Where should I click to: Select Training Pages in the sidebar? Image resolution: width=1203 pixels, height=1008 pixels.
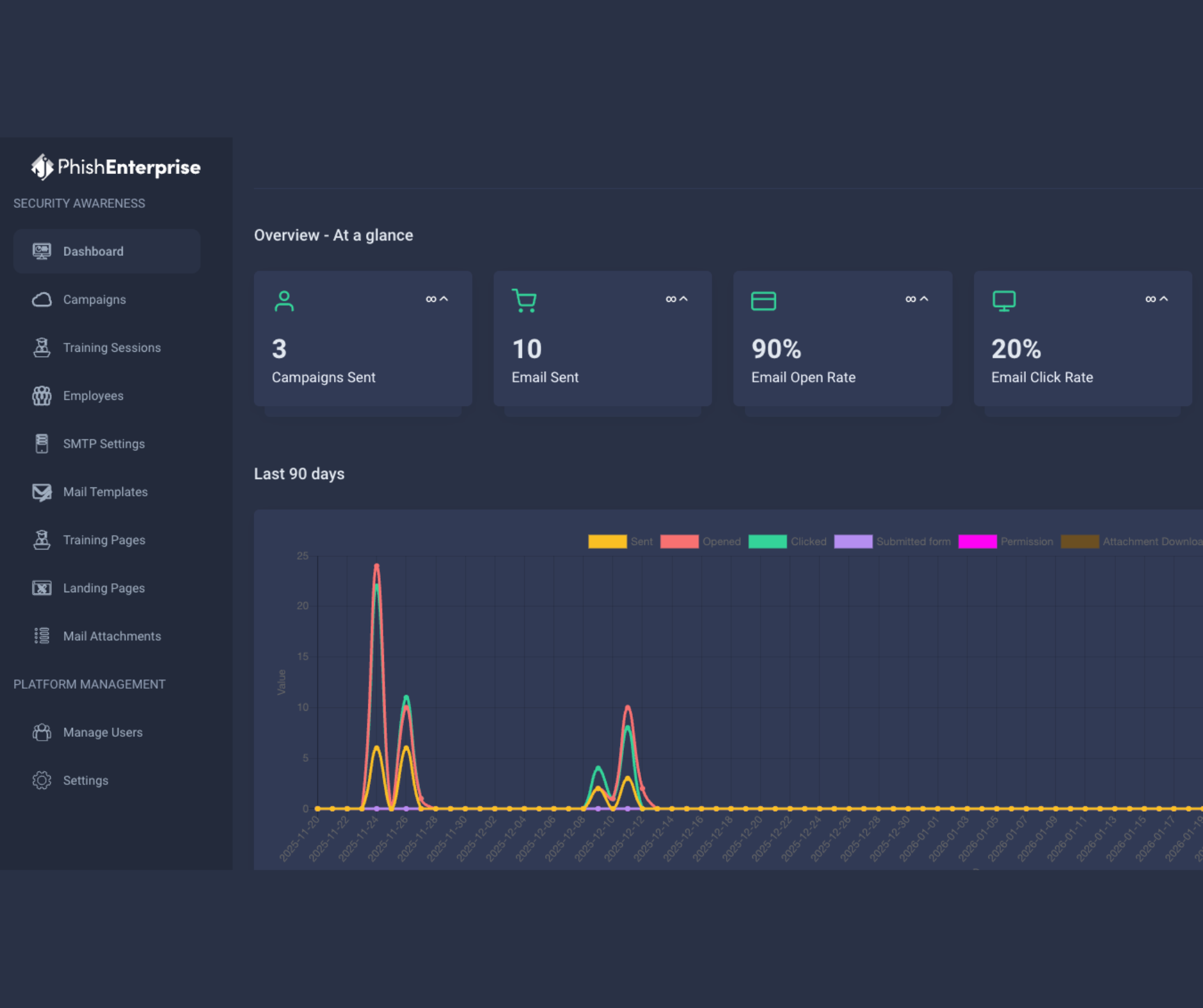click(104, 539)
